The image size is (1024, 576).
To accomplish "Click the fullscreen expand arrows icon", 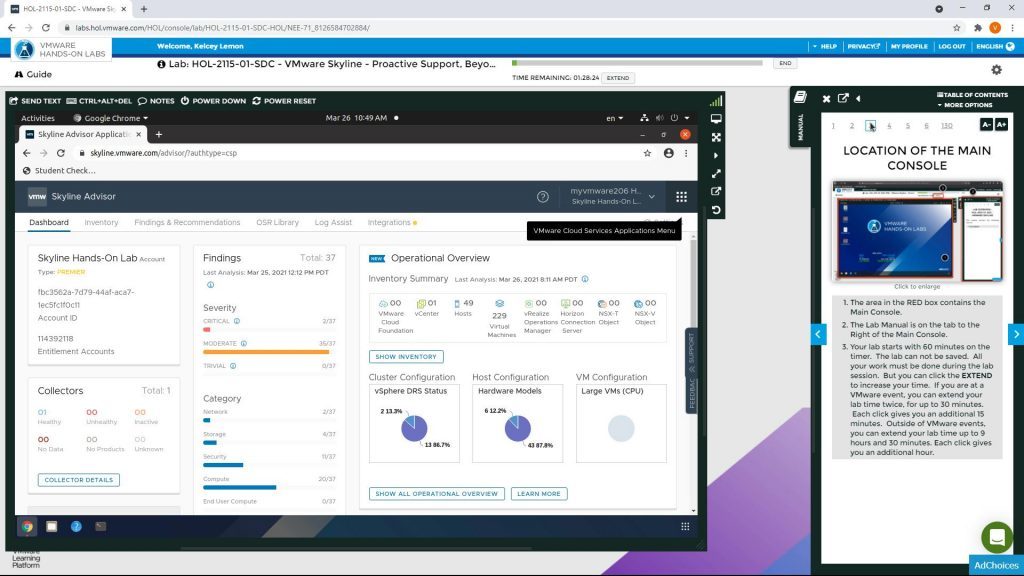I will 716,137.
